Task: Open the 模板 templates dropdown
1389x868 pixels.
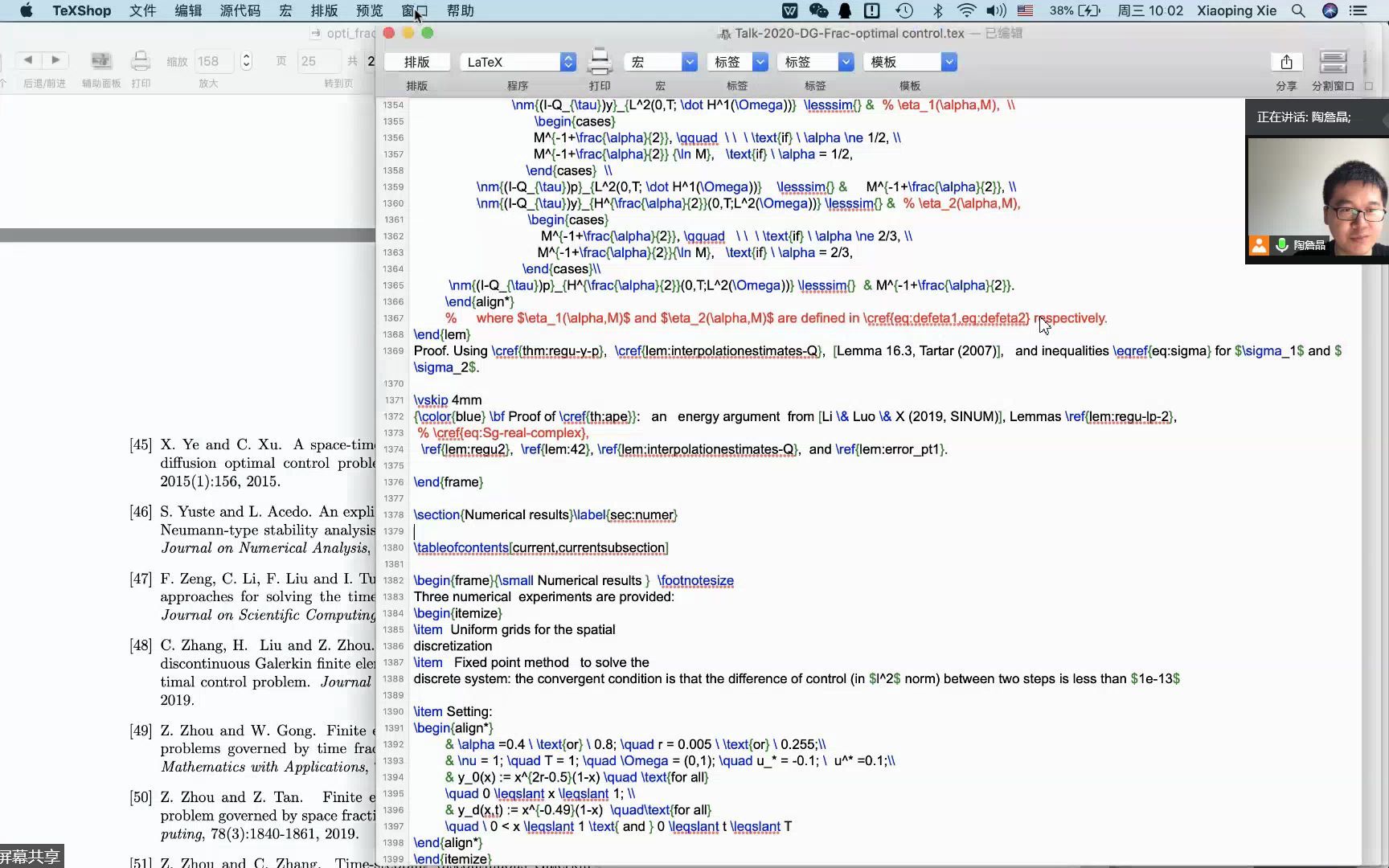Action: click(909, 62)
